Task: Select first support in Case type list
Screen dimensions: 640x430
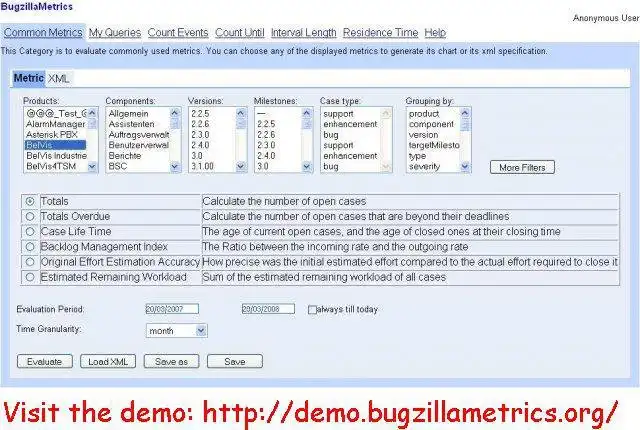Action: pos(351,114)
